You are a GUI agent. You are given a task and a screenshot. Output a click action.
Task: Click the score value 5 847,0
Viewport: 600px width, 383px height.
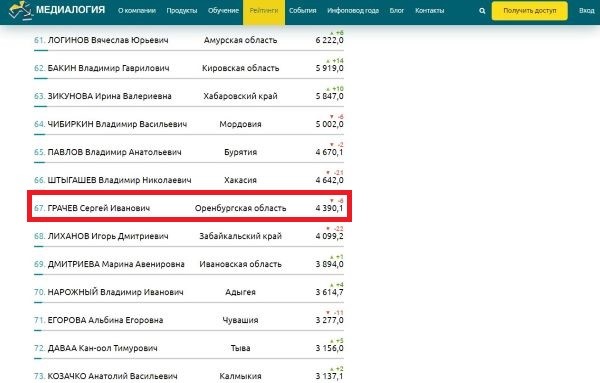point(329,96)
